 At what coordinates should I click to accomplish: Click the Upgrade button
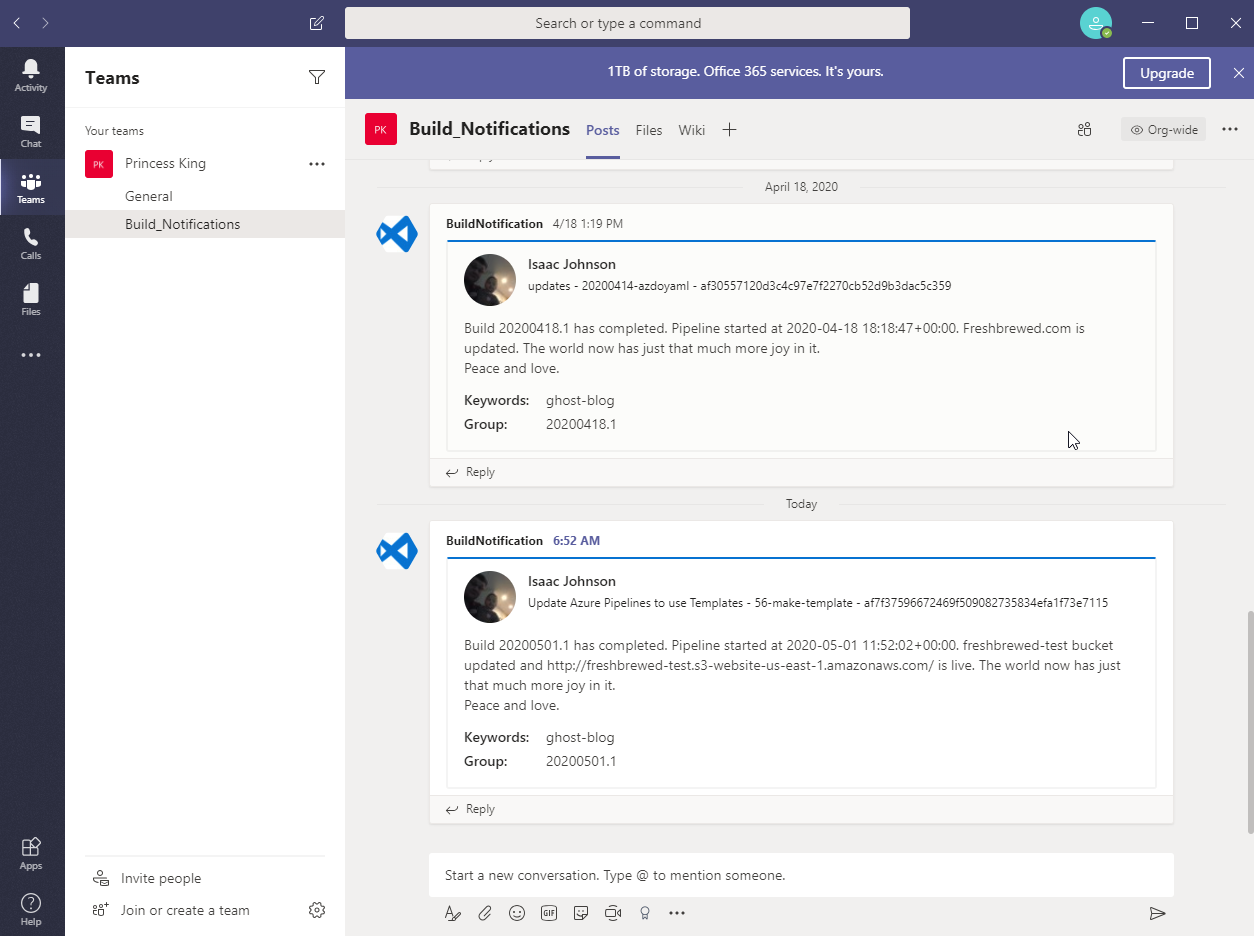(x=1166, y=73)
